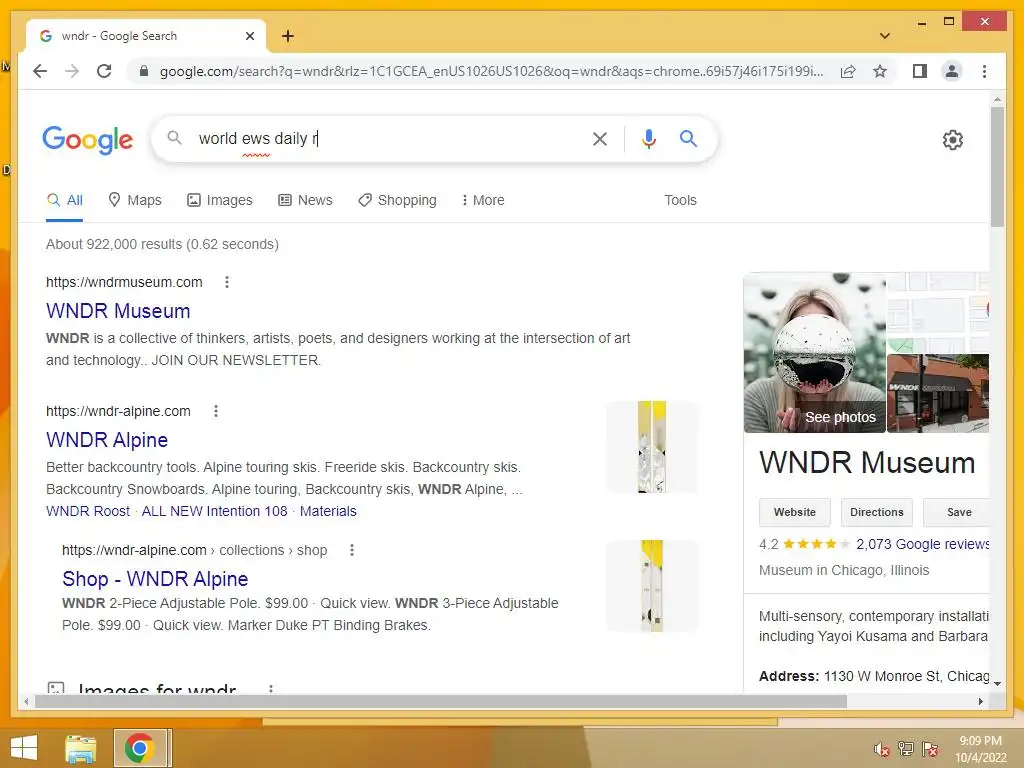Start a voice search with the microphone
The width and height of the screenshot is (1024, 768).
[x=648, y=138]
